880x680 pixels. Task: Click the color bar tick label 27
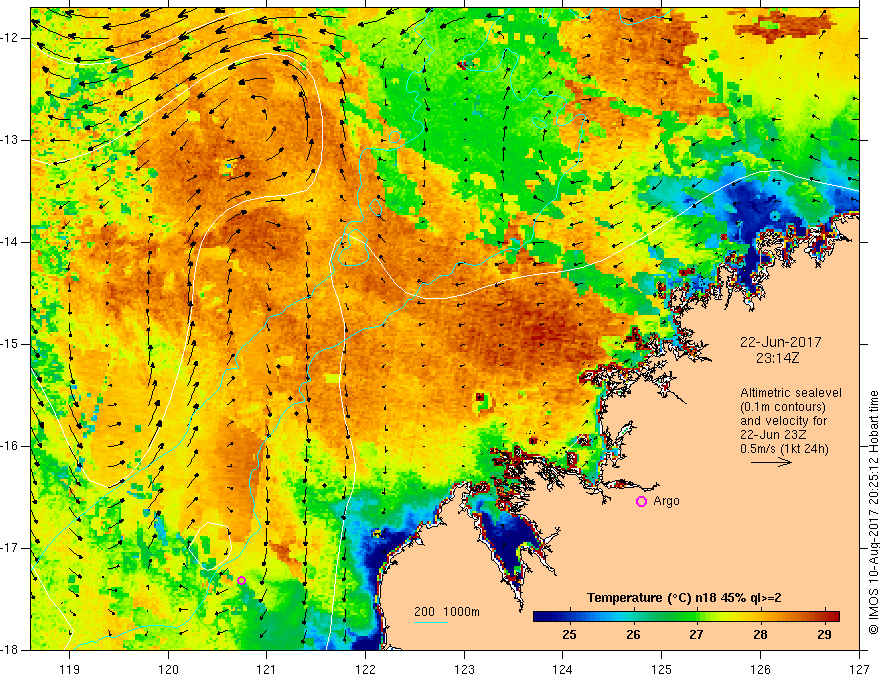coord(696,635)
